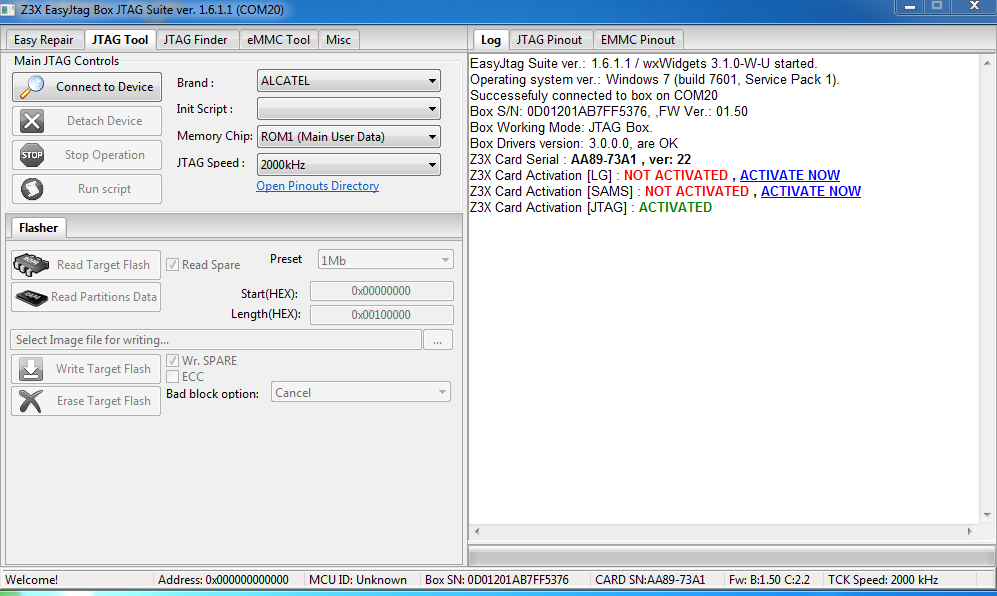This screenshot has width=997, height=596.
Task: Click the Run script button label
Action: [104, 189]
